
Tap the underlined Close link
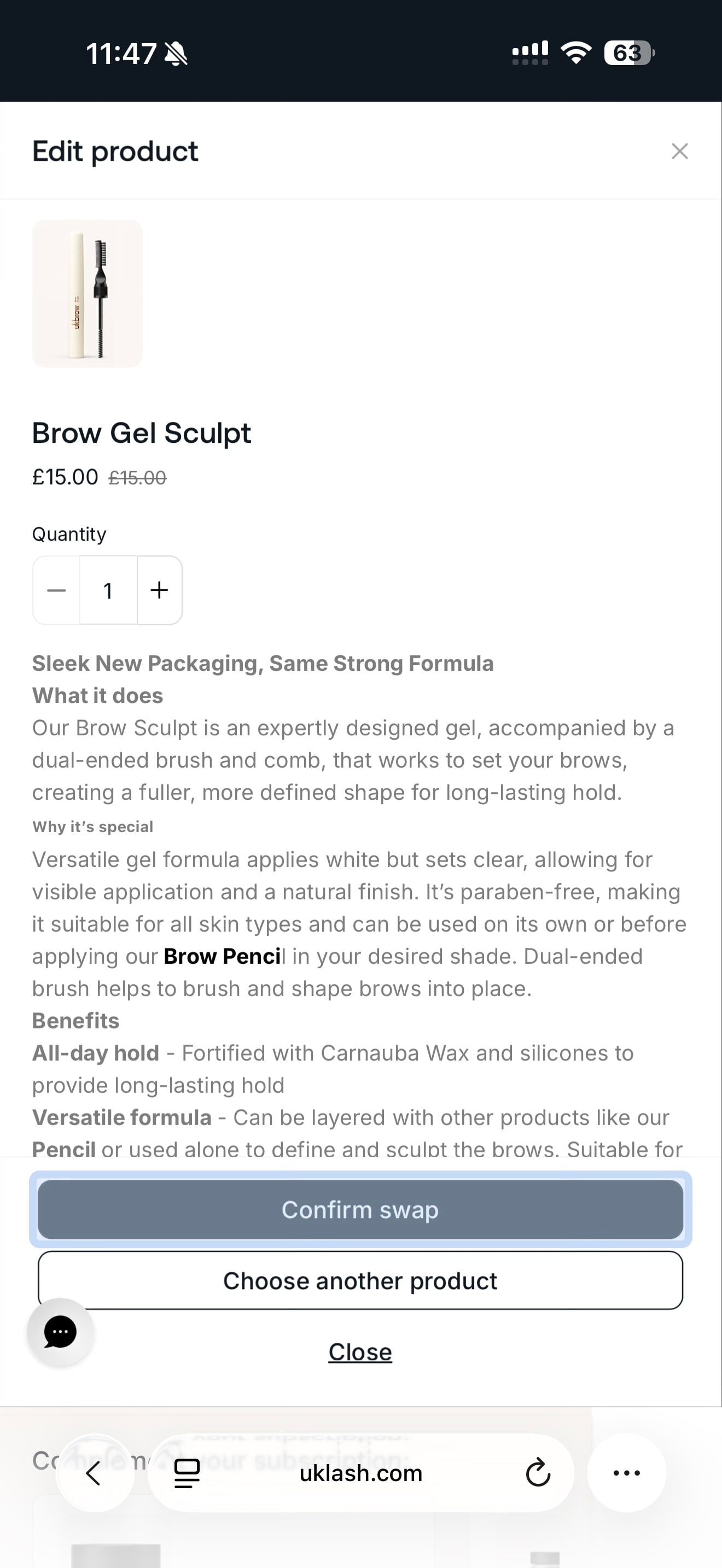360,1352
